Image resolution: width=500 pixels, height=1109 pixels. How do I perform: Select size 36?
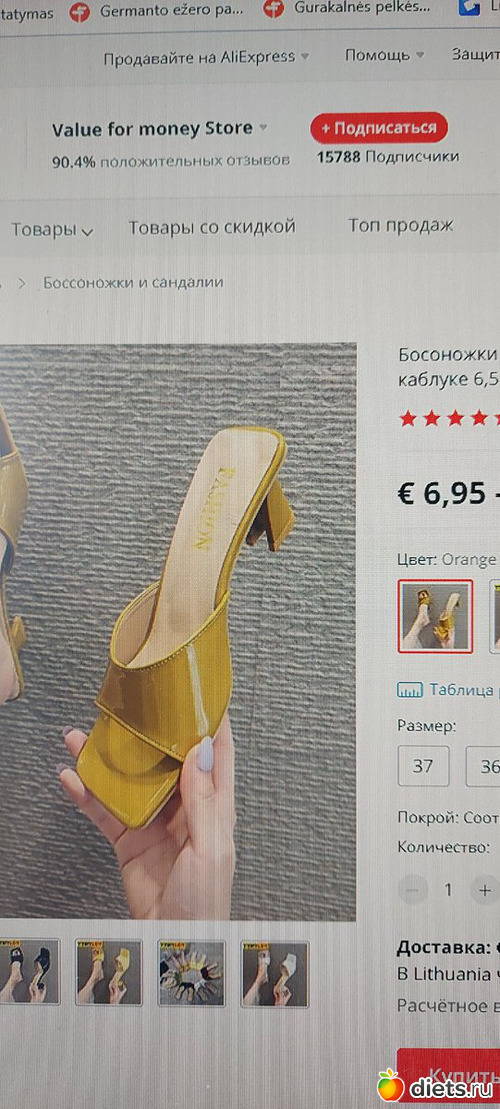(x=484, y=766)
